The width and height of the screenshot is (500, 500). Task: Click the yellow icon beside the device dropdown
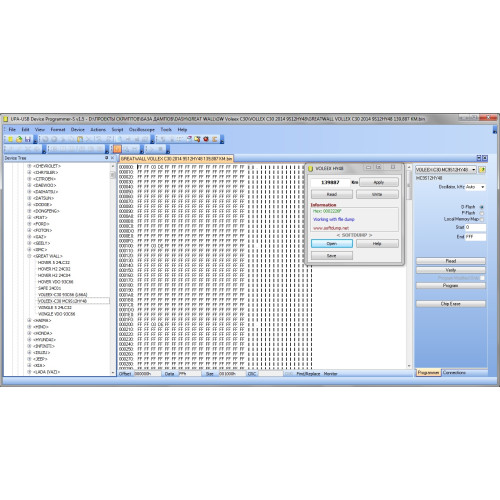click(482, 170)
